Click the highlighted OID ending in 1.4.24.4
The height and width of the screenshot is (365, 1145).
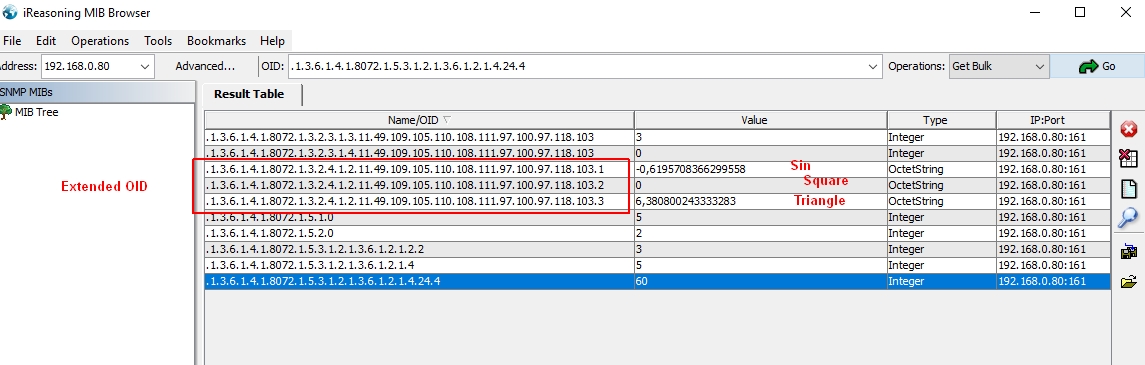click(x=323, y=282)
